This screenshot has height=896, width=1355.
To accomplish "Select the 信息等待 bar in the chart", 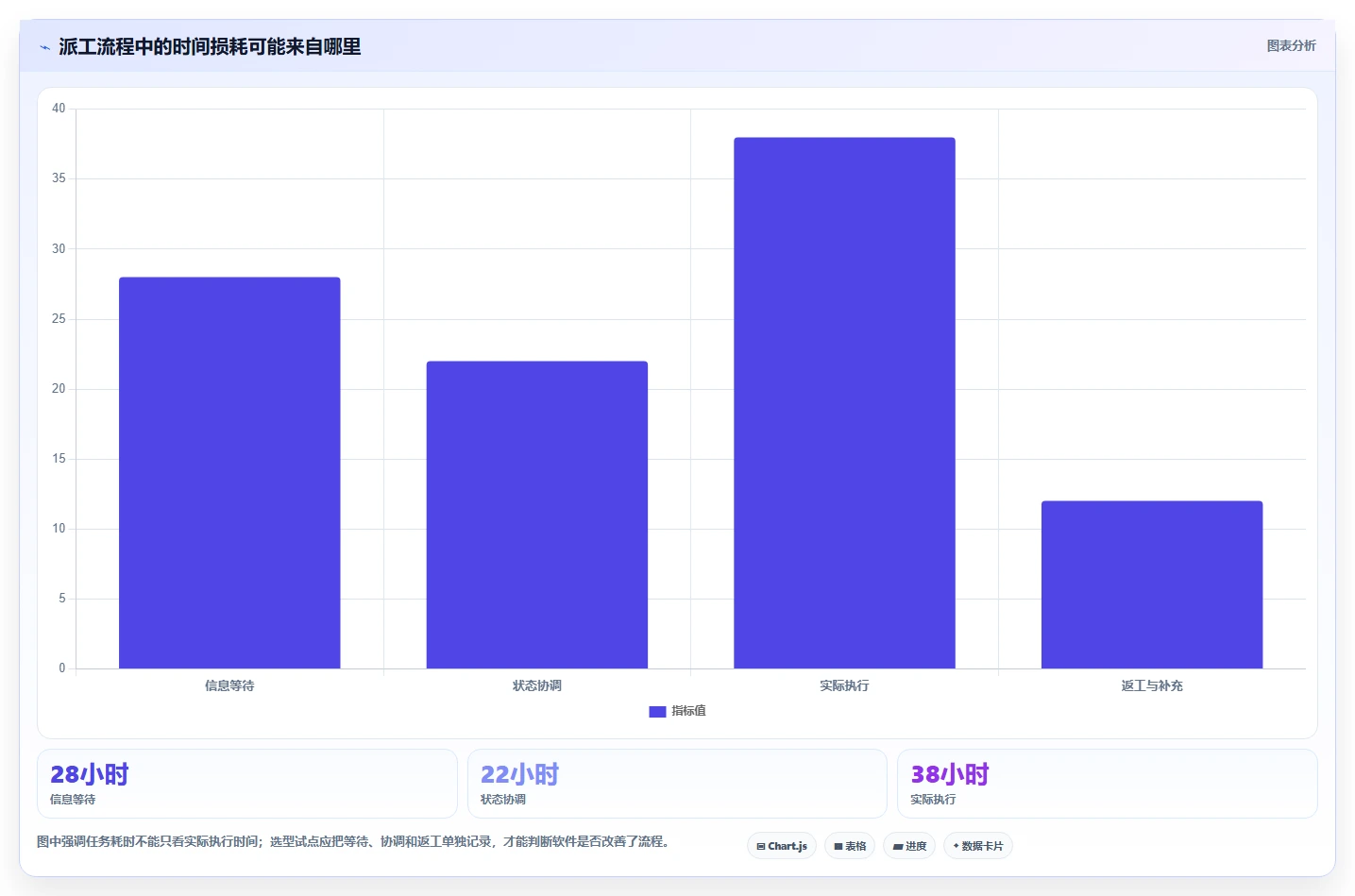I will [x=229, y=473].
